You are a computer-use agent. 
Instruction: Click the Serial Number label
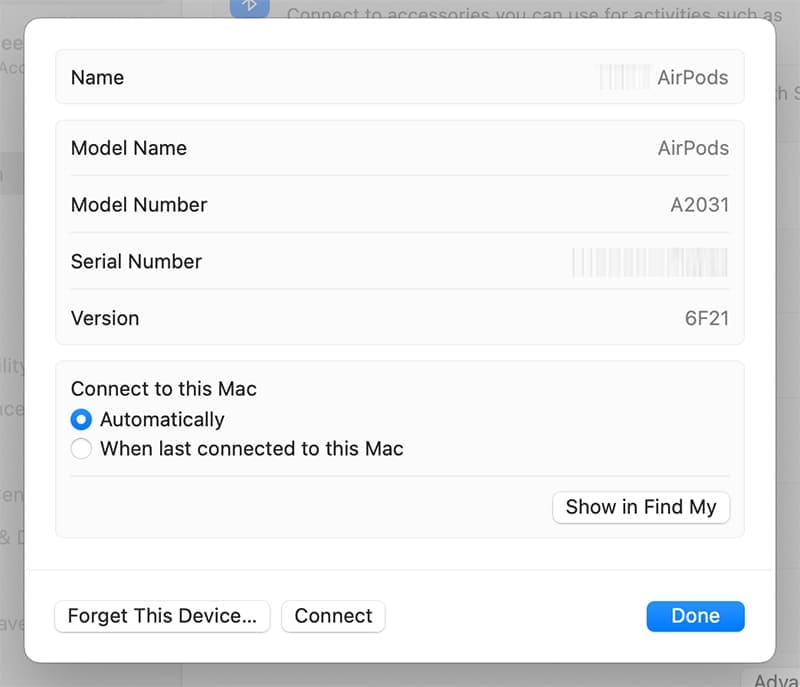tap(136, 262)
